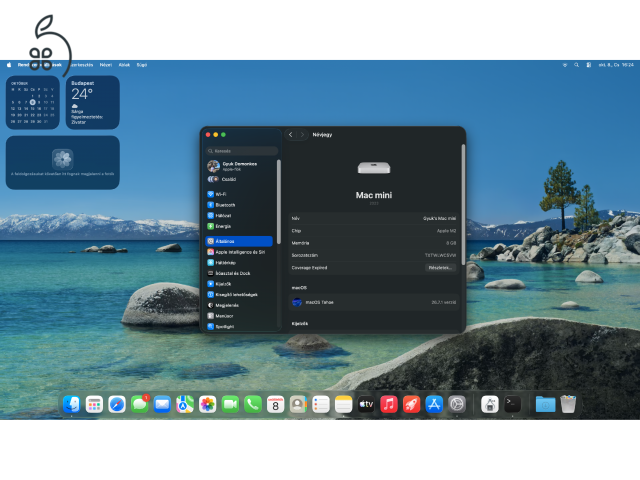Open Photos app in the Dock

pyautogui.click(x=208, y=404)
